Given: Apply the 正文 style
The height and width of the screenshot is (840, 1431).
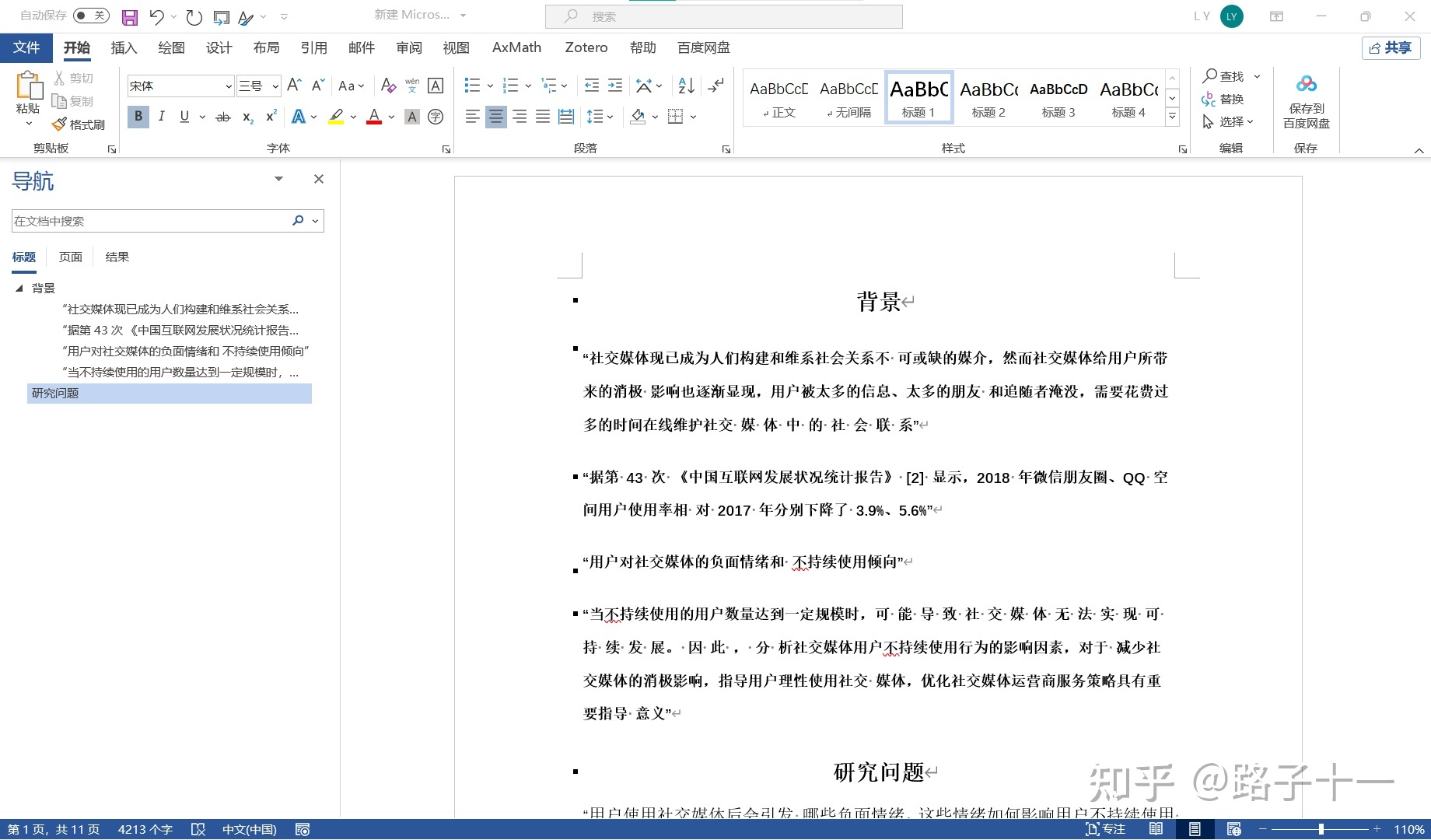Looking at the screenshot, I should 778,99.
